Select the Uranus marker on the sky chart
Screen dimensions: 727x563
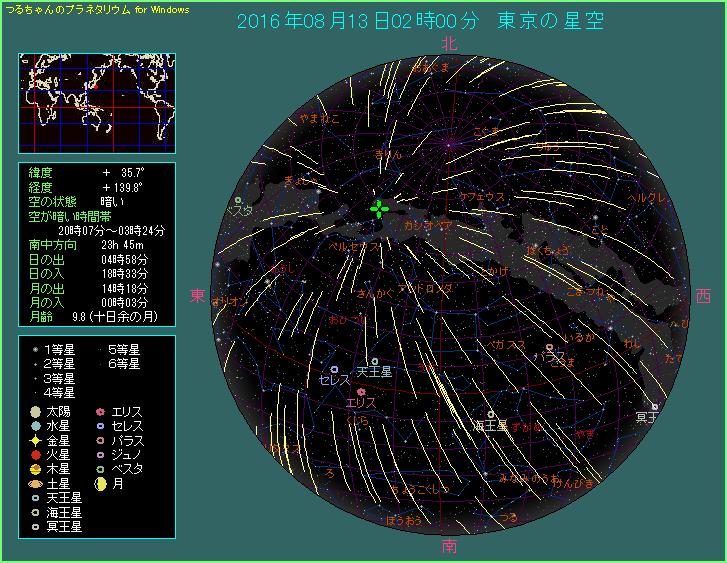374,362
